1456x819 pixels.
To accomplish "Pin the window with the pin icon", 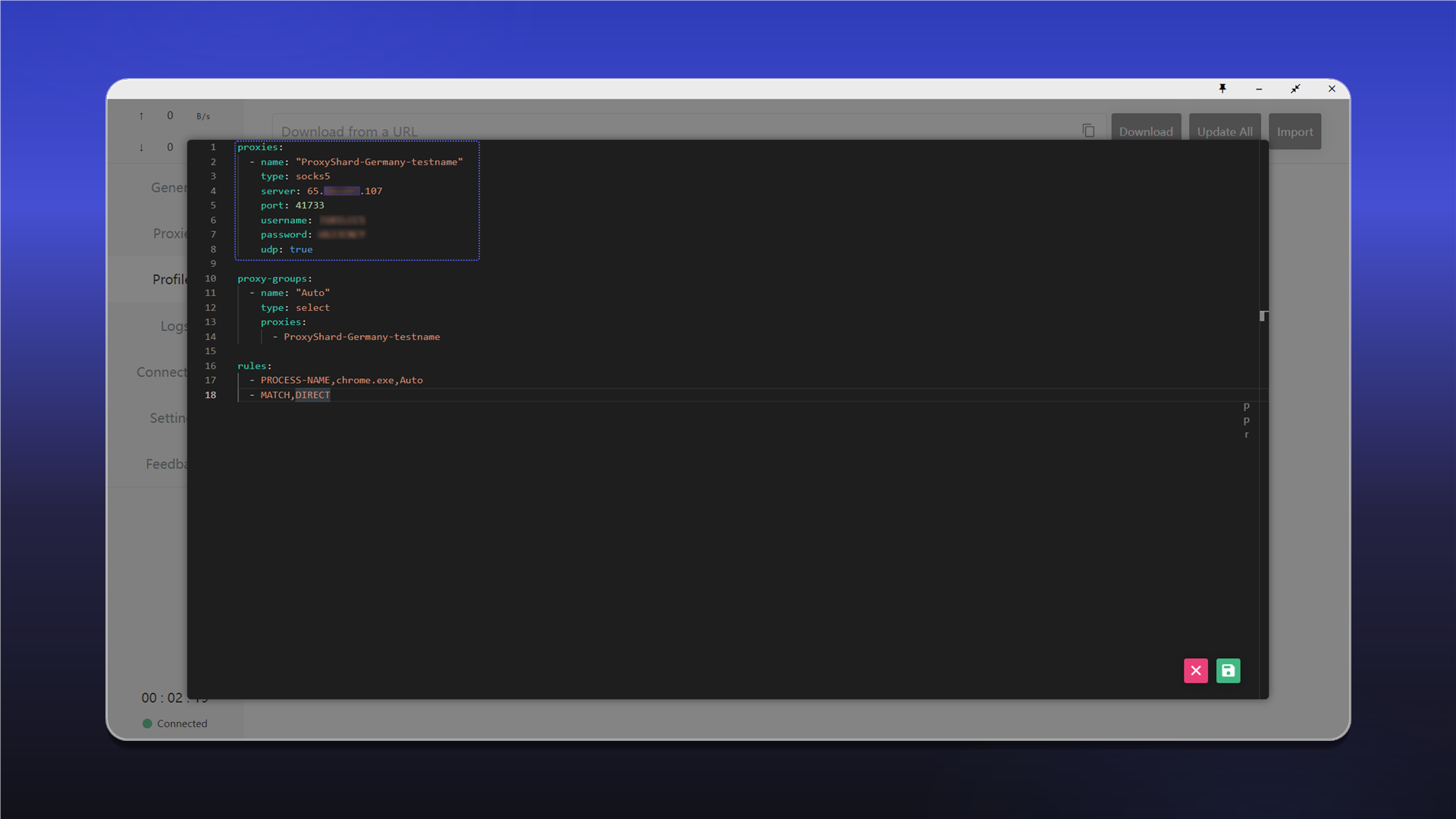I will click(x=1222, y=89).
